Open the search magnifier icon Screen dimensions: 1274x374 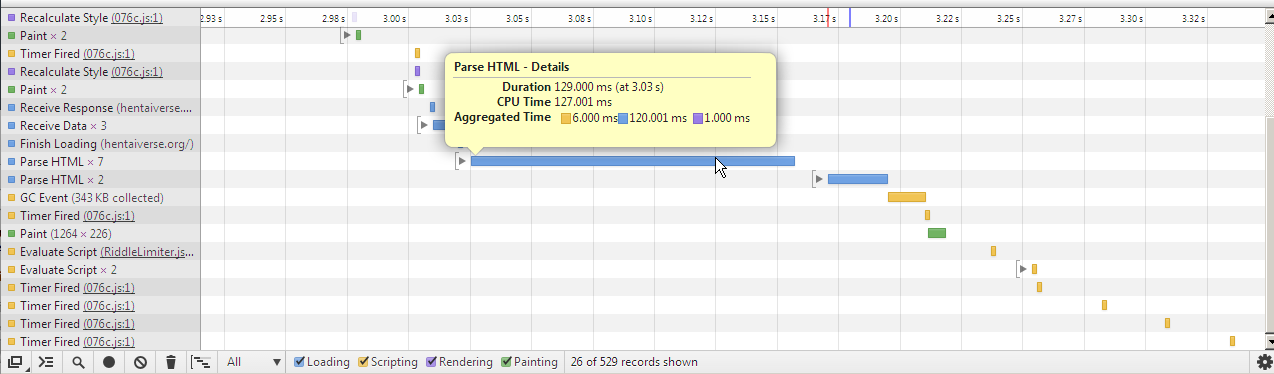point(78,362)
